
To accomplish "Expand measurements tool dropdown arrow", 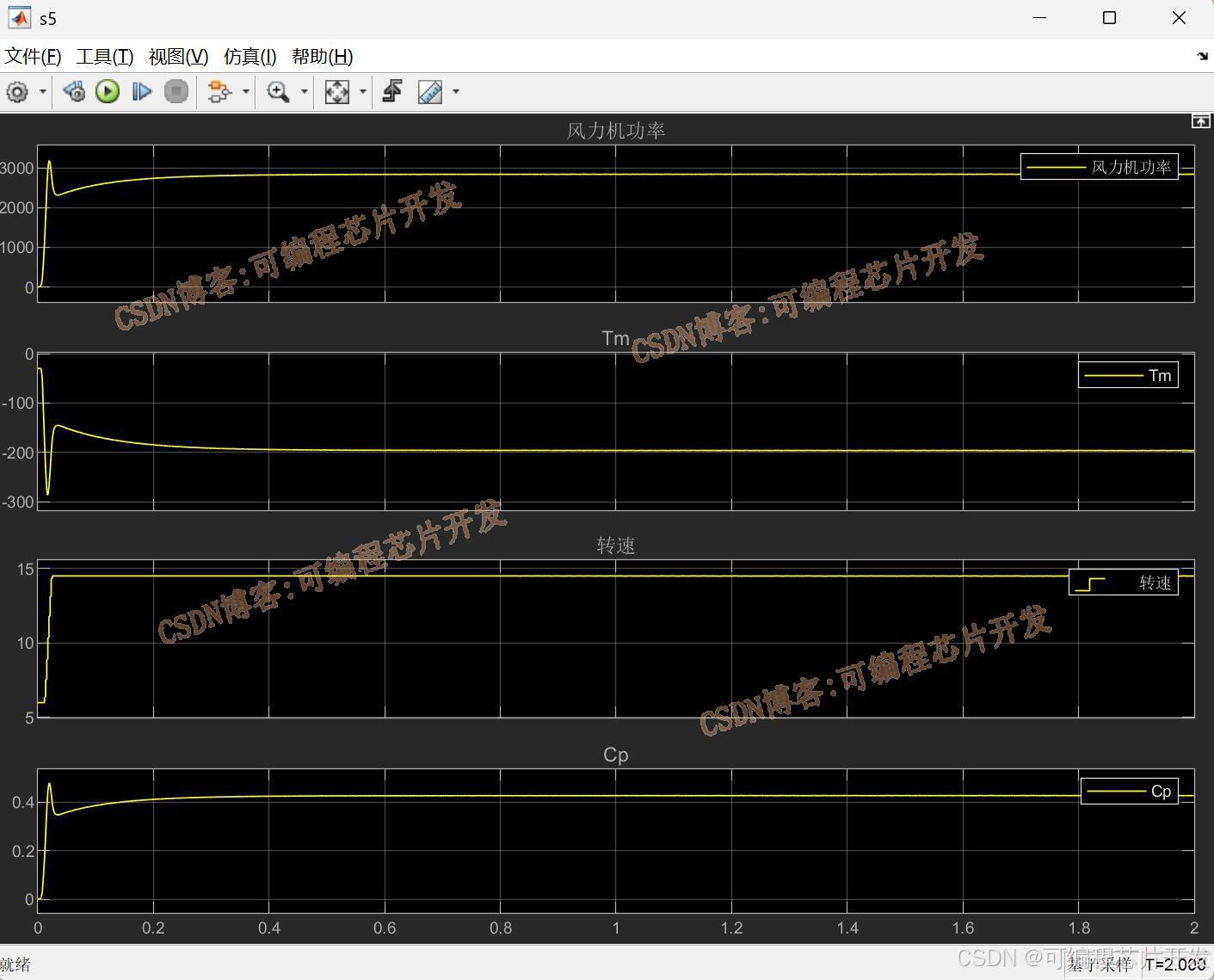I will [456, 92].
